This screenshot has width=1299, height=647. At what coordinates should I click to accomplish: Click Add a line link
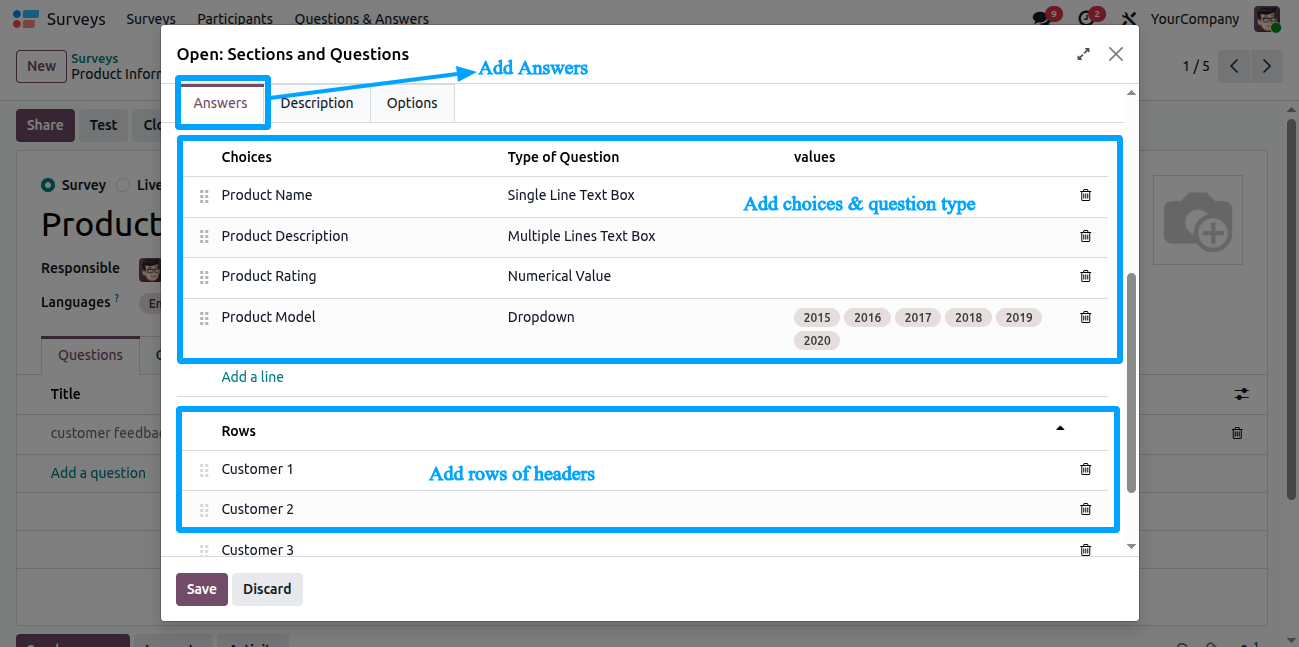tap(252, 377)
